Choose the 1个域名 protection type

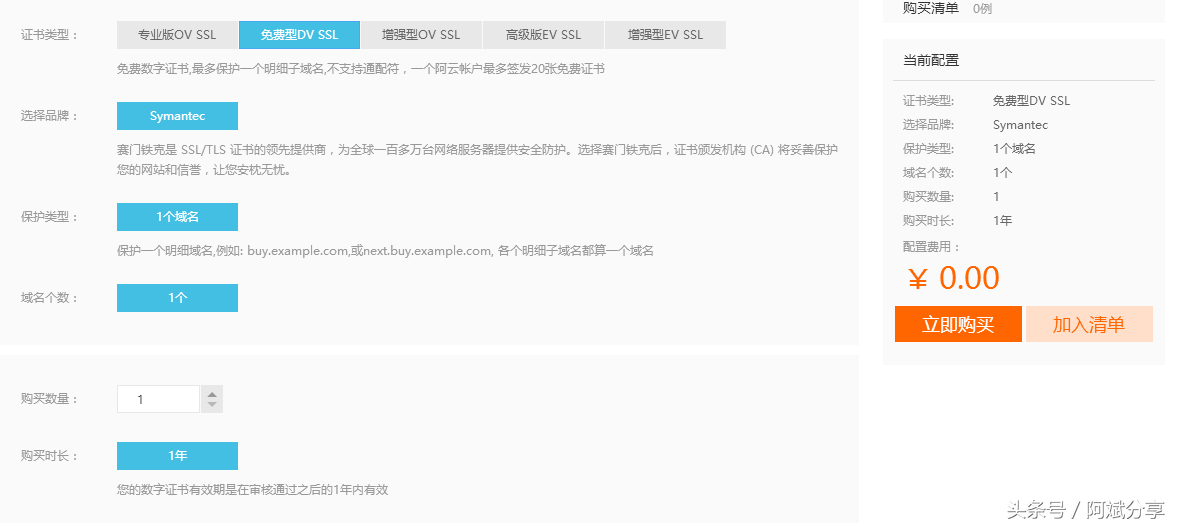(x=177, y=217)
